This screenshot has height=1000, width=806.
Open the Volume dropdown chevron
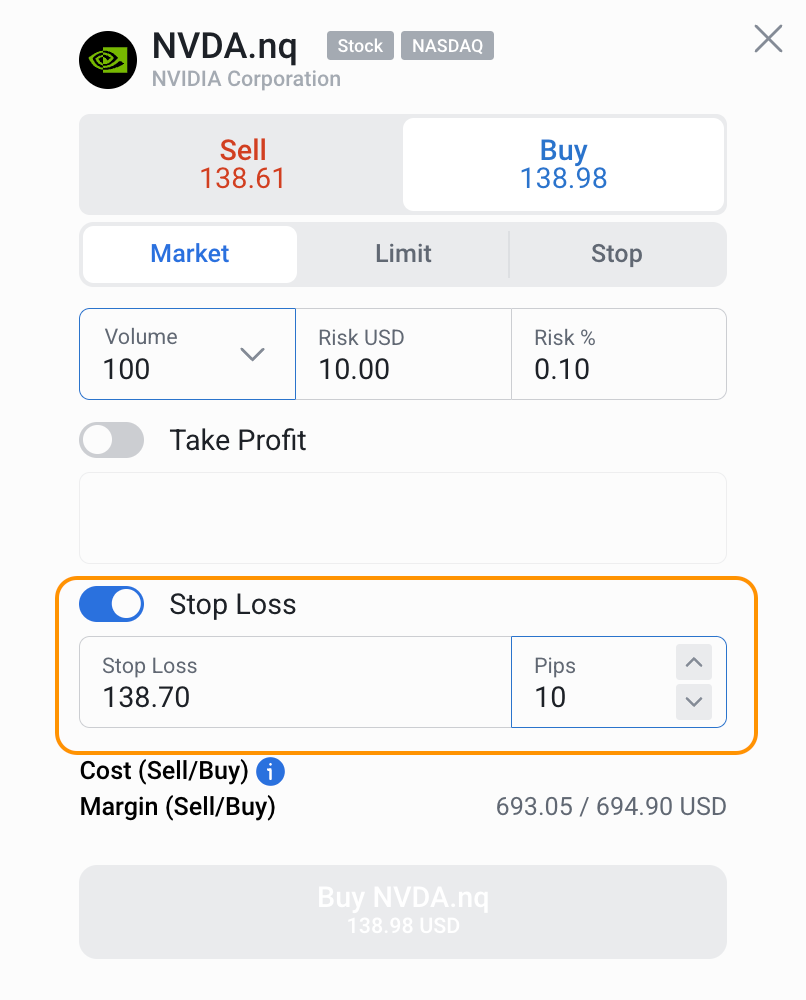[252, 354]
